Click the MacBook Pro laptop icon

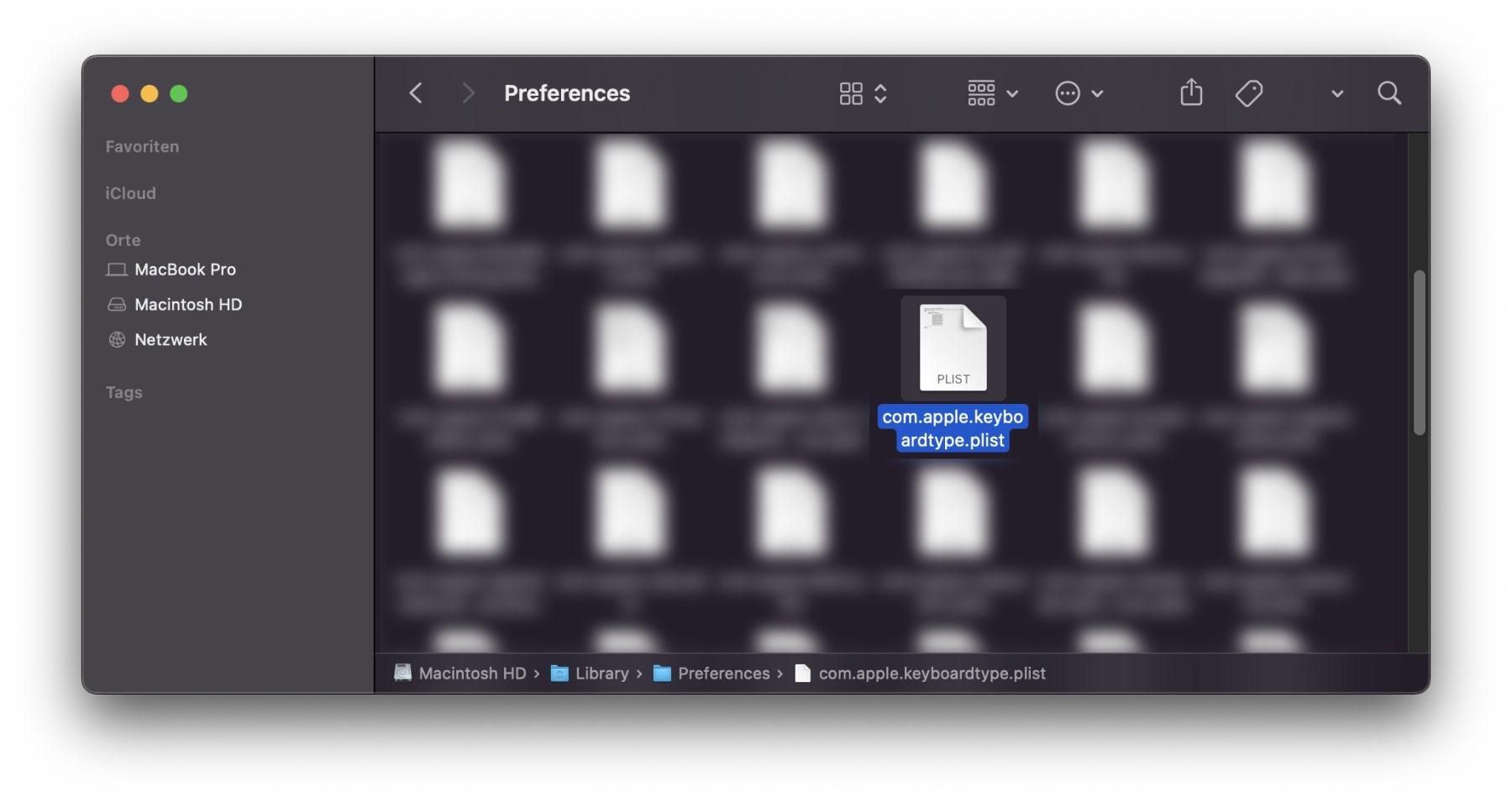[x=117, y=270]
